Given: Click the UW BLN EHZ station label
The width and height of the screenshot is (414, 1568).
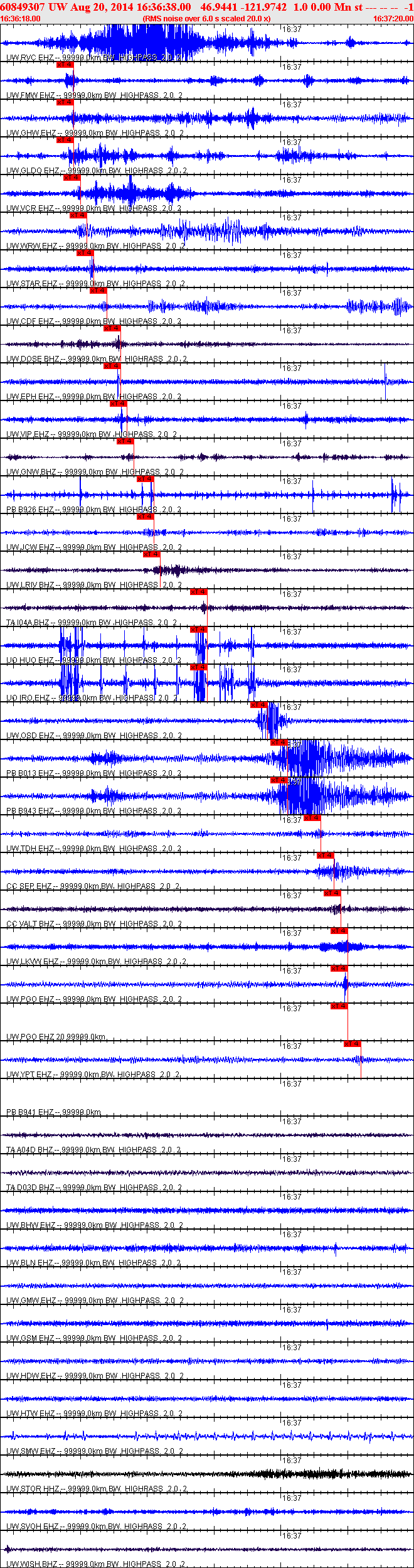Looking at the screenshot, I should coord(94,1263).
